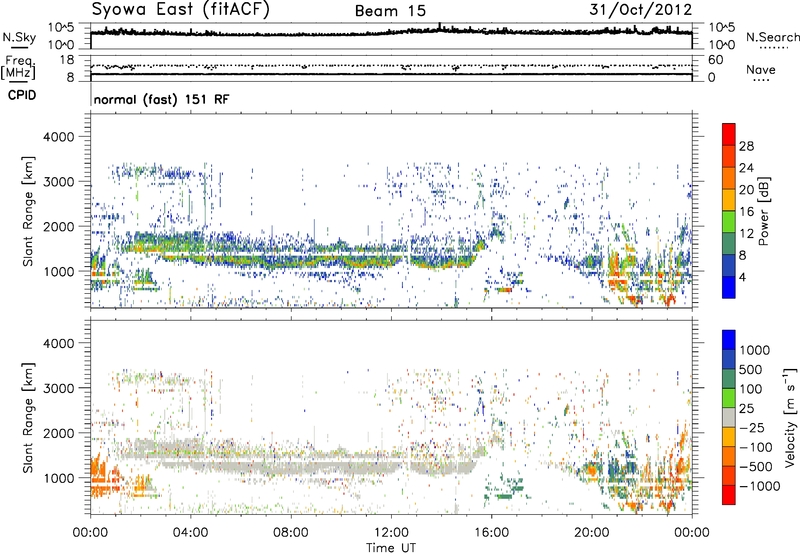Image resolution: width=800 pixels, height=554 pixels.
Task: Click the '28' power colorbar tick label
Action: [746, 146]
